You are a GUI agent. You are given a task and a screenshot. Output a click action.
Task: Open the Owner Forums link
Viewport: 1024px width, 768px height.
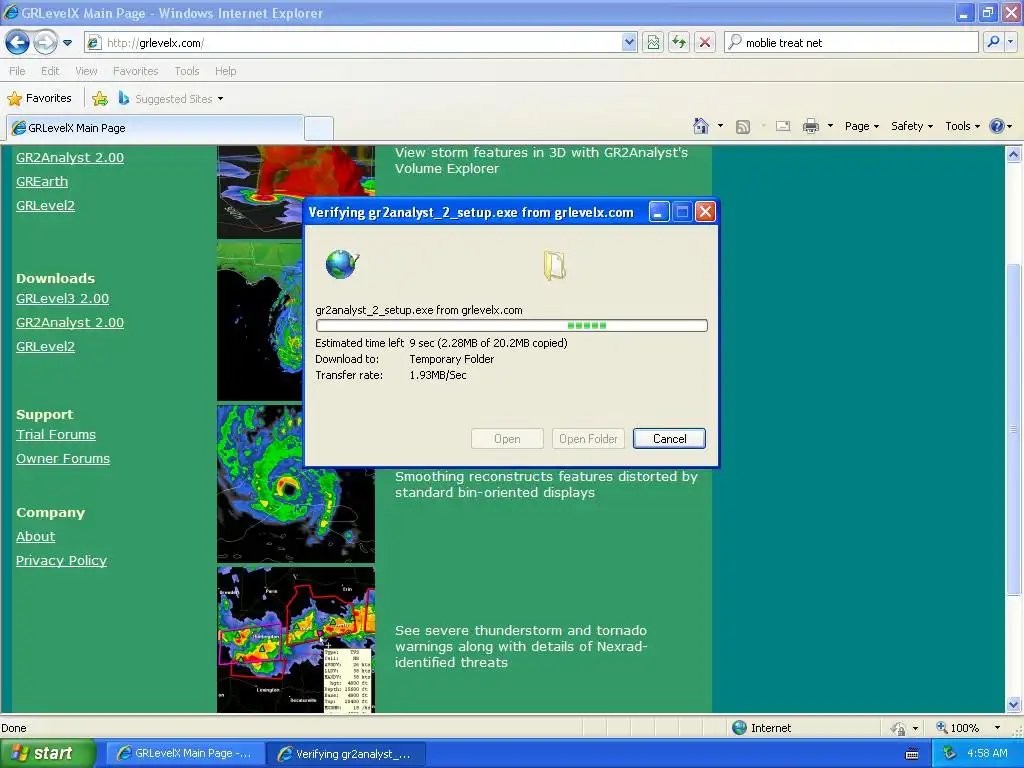tap(63, 458)
